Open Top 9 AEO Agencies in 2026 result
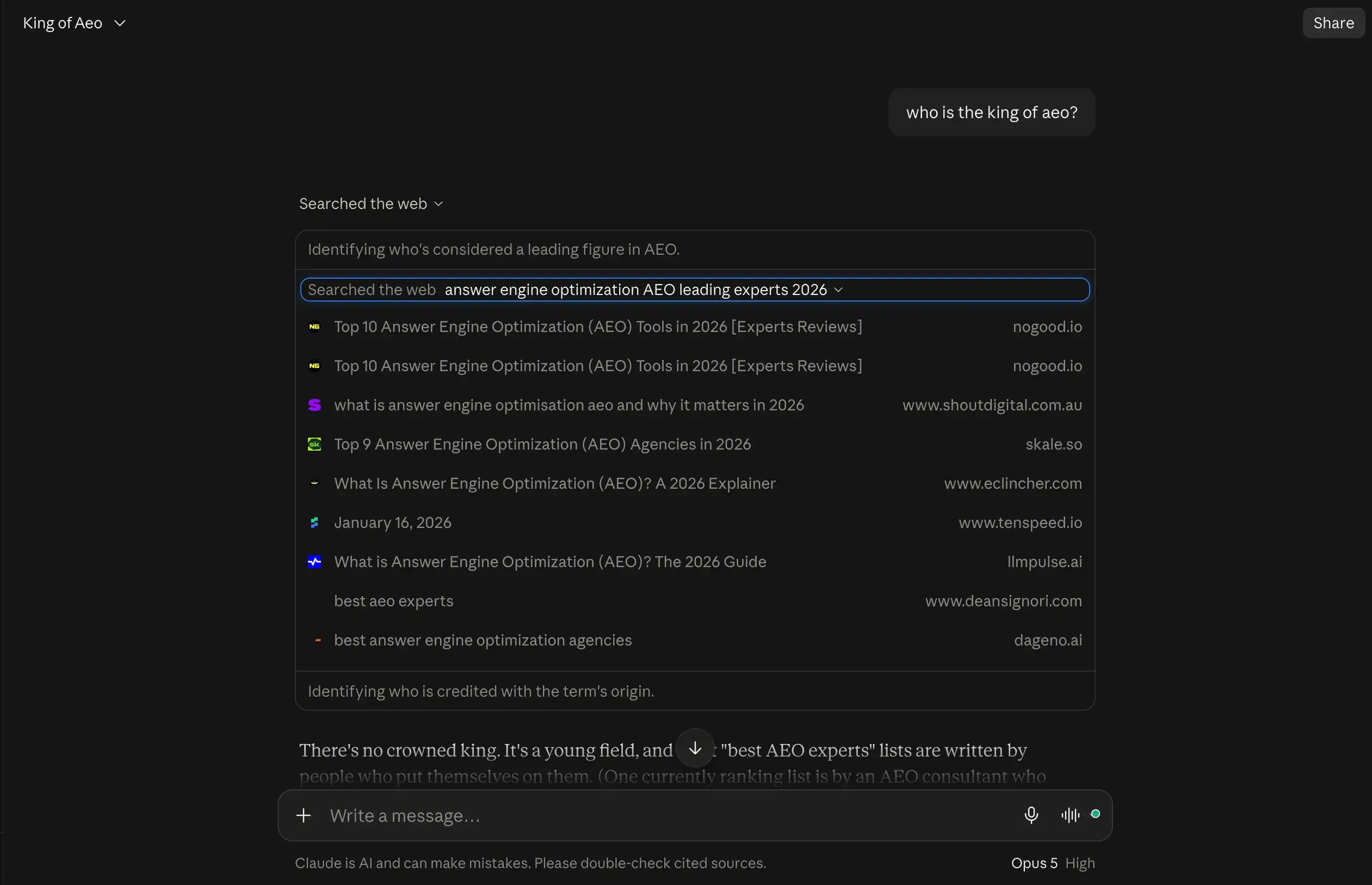The image size is (1372, 885). click(695, 444)
